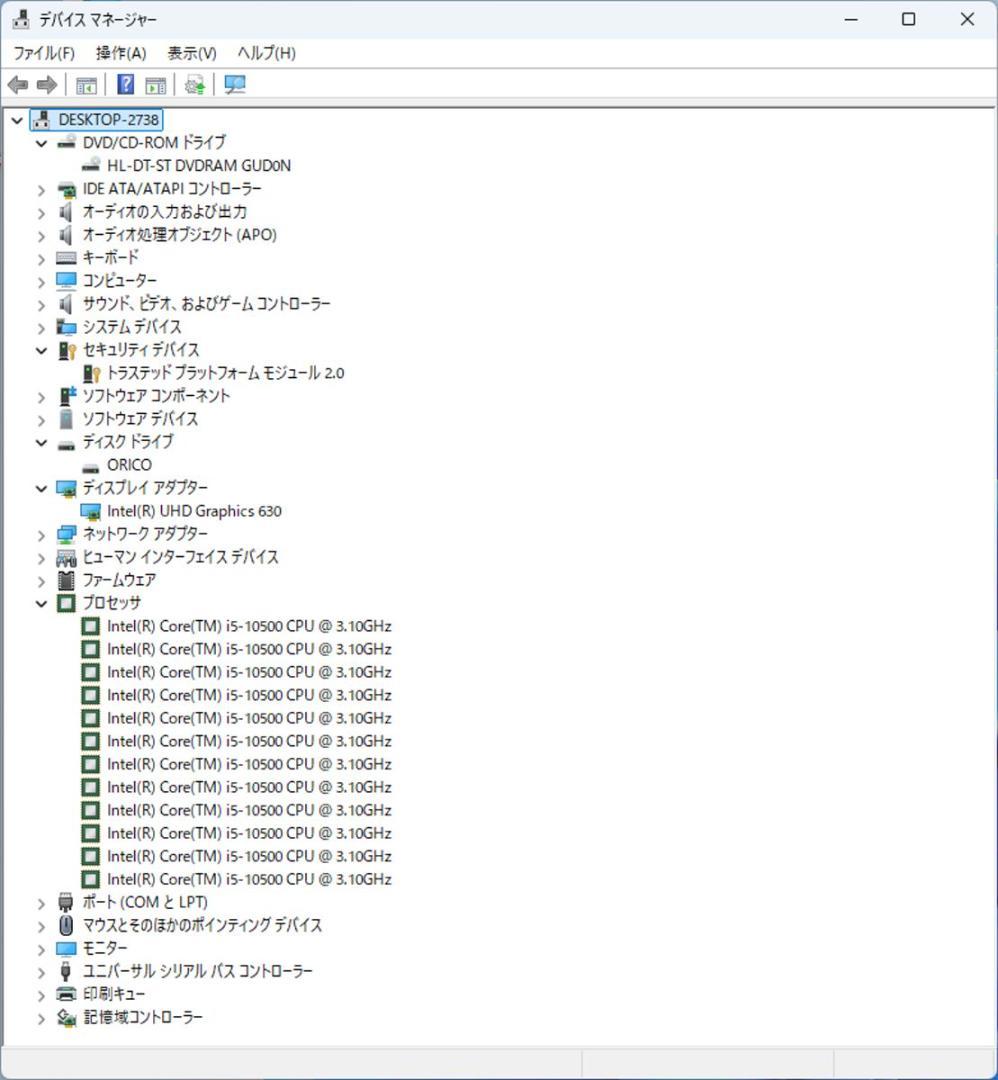
Task: Toggle the console tree pane icon
Action: [x=87, y=85]
